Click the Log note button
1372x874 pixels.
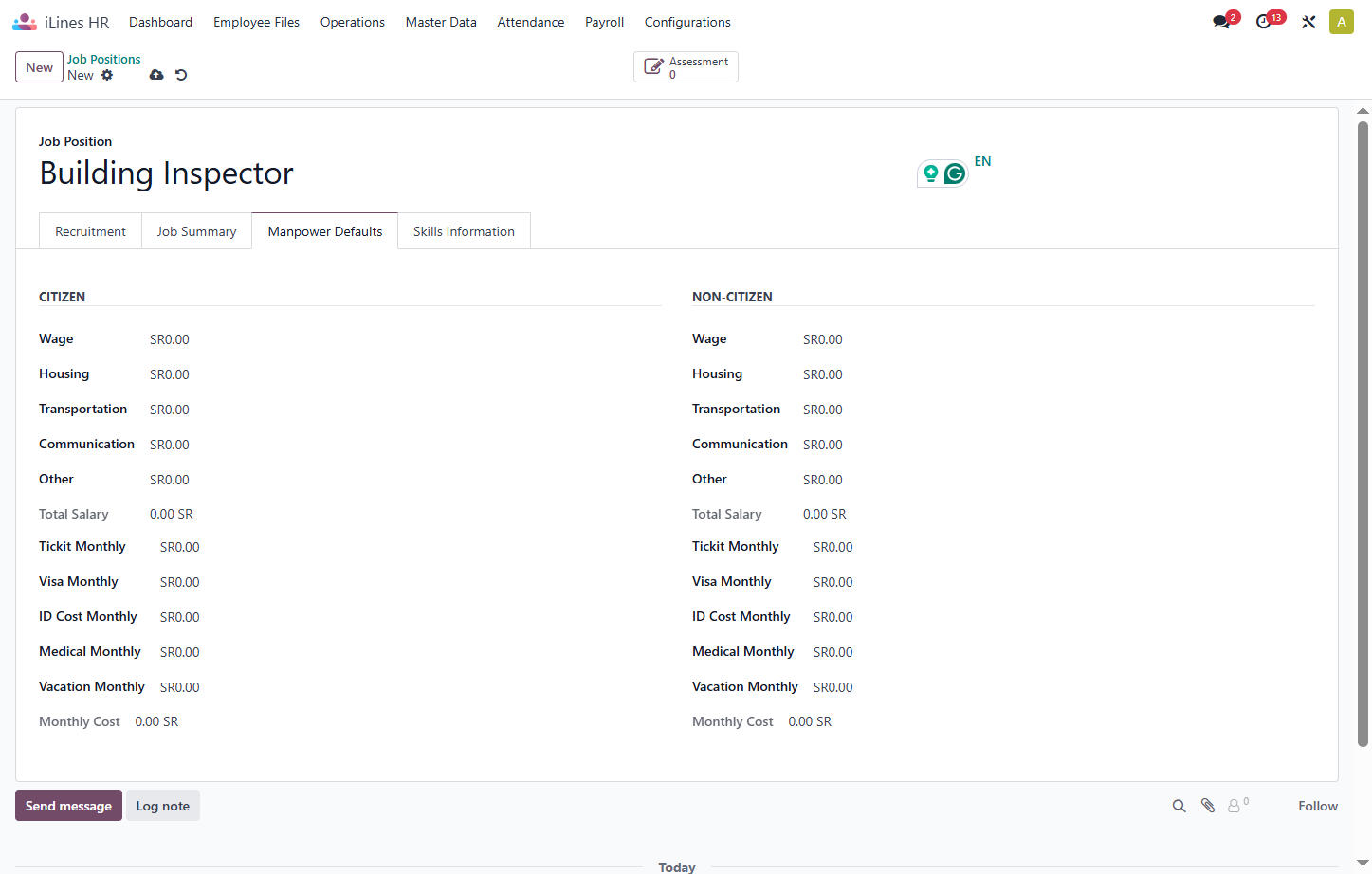[163, 806]
